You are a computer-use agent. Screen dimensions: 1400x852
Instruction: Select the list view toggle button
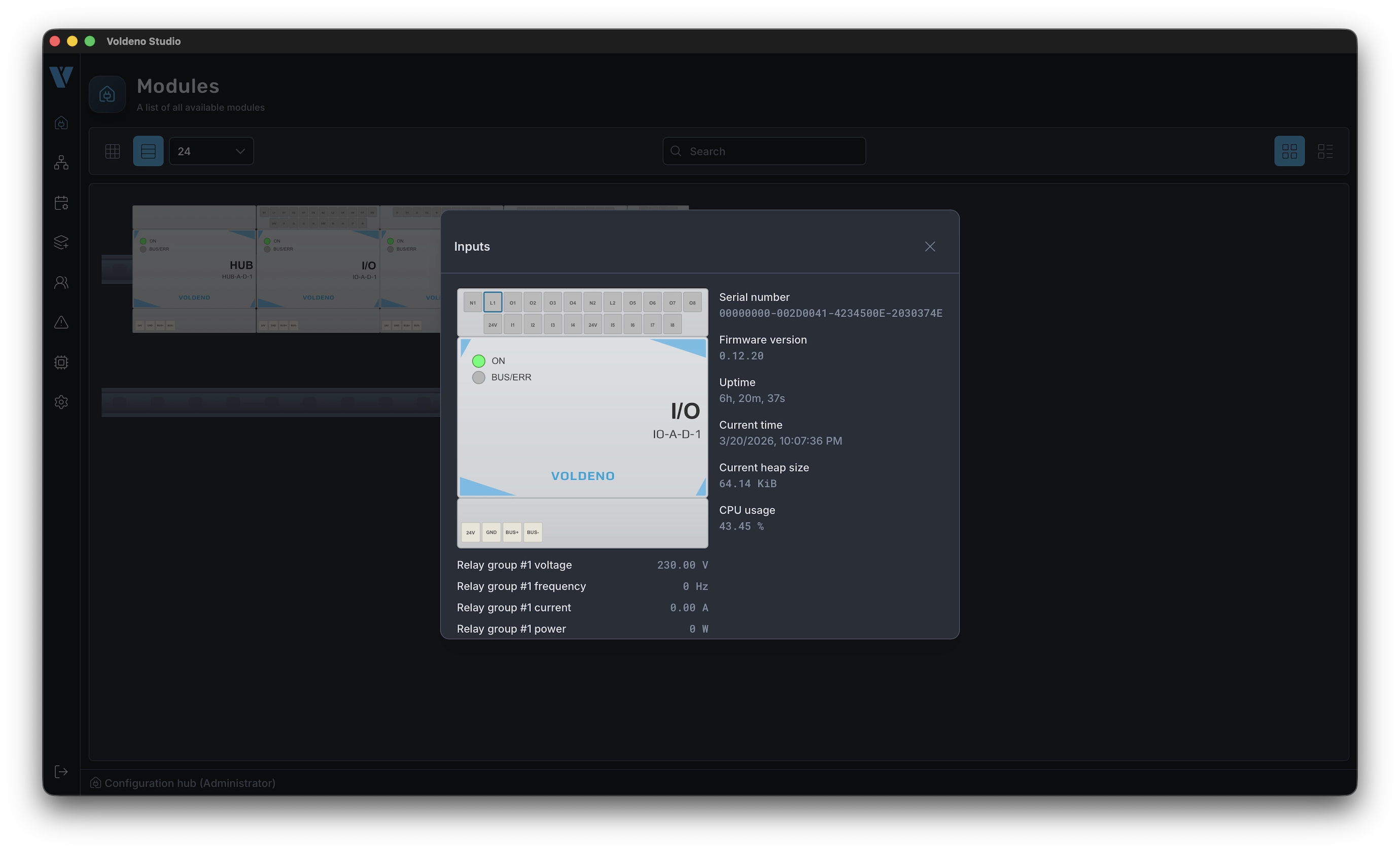tap(148, 151)
